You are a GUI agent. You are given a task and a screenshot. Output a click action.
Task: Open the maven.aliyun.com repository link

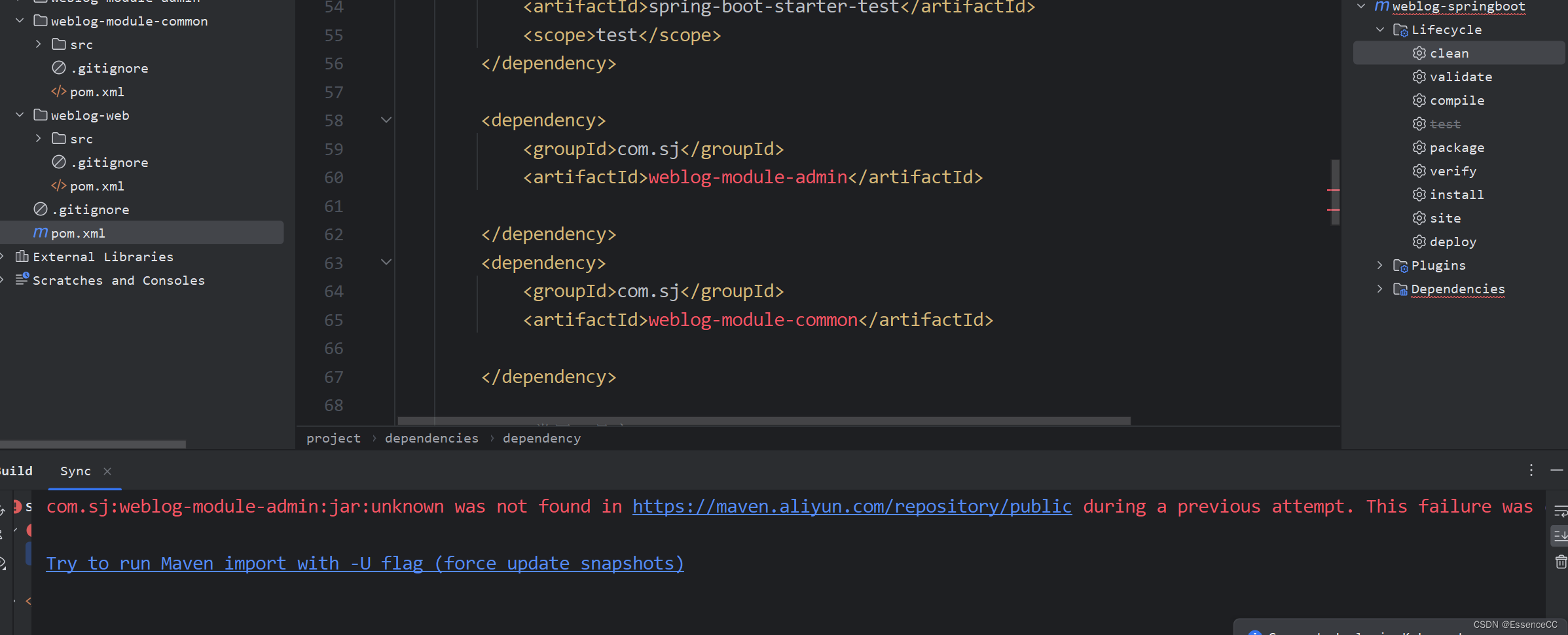850,506
